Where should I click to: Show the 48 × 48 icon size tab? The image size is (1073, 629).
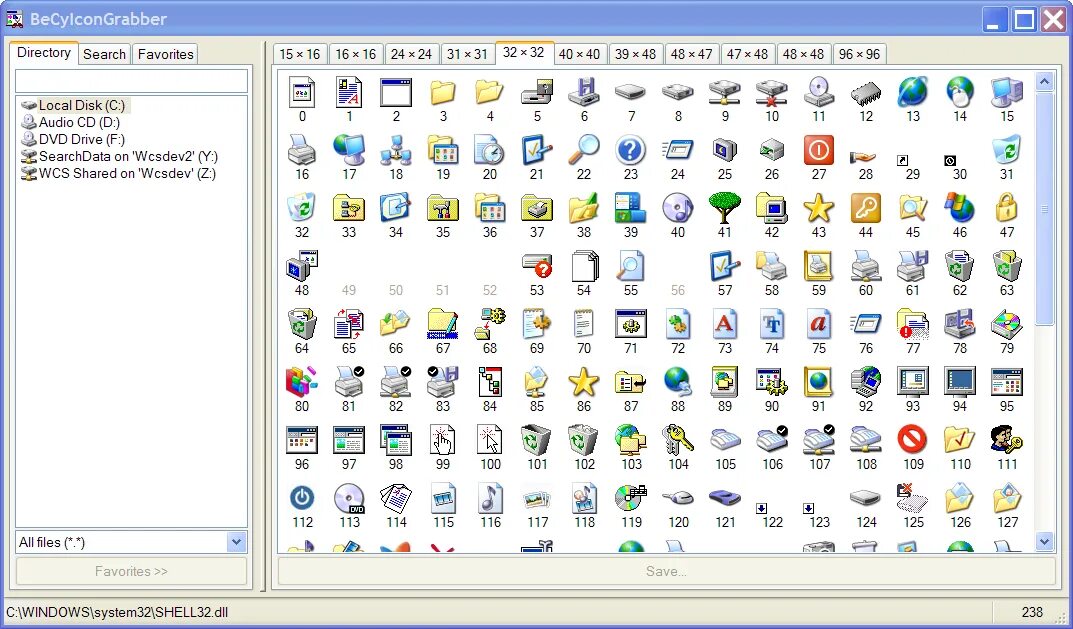803,54
